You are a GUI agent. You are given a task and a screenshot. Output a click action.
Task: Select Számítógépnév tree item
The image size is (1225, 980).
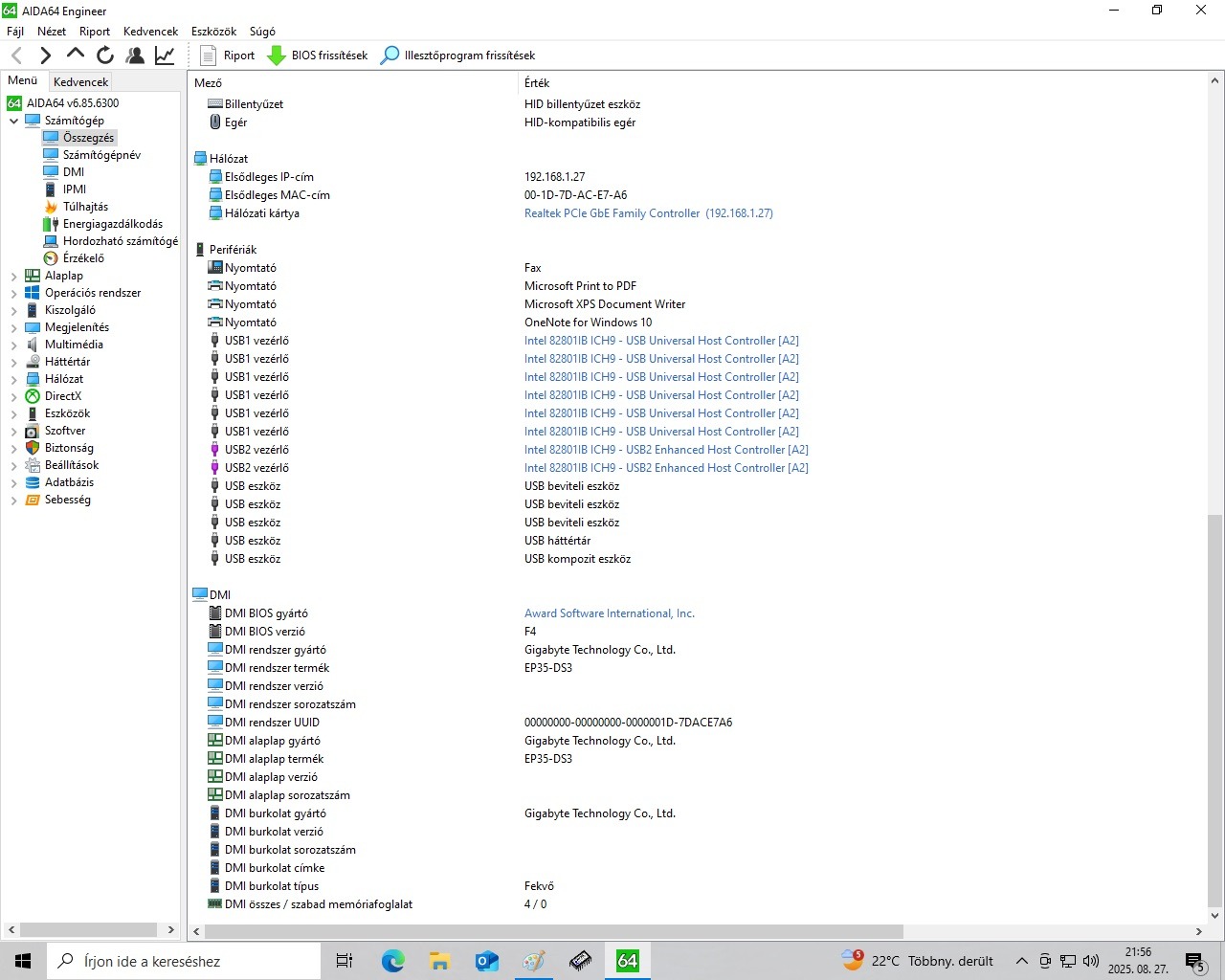(101, 155)
